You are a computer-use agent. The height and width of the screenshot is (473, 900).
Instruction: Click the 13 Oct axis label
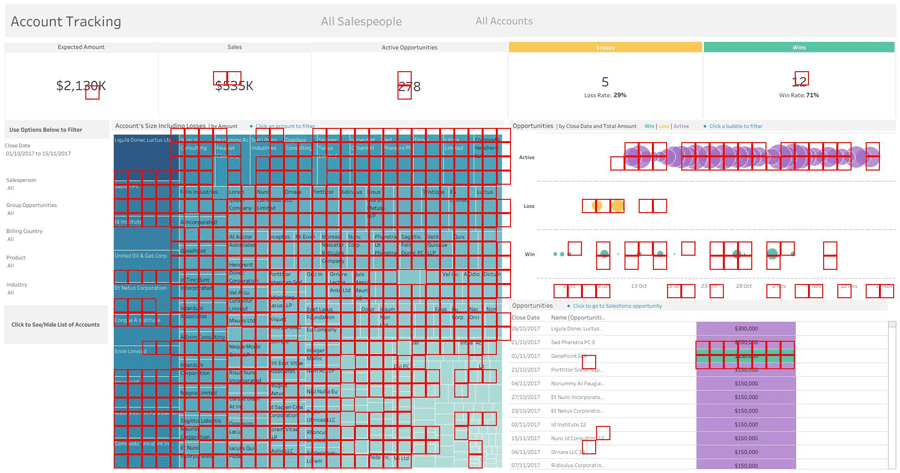click(x=639, y=286)
